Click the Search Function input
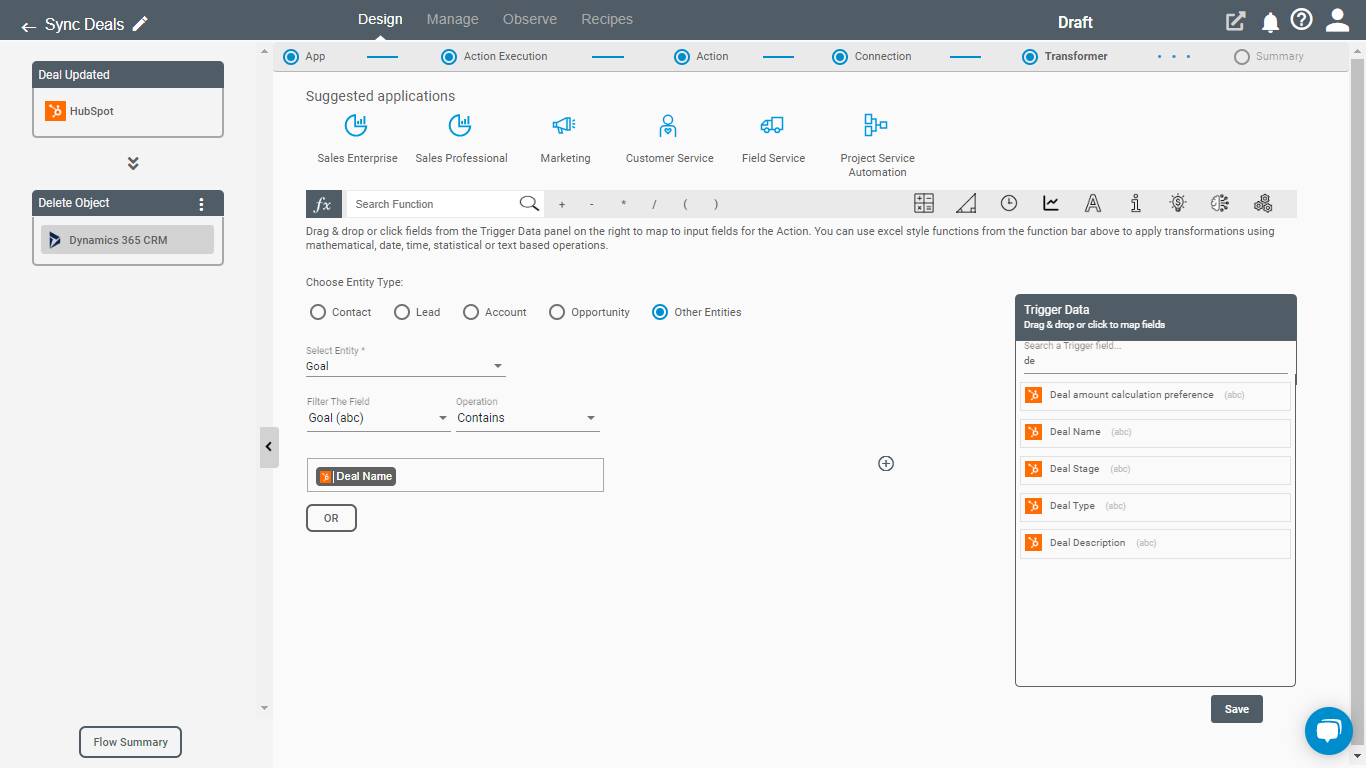The width and height of the screenshot is (1366, 768). click(433, 204)
